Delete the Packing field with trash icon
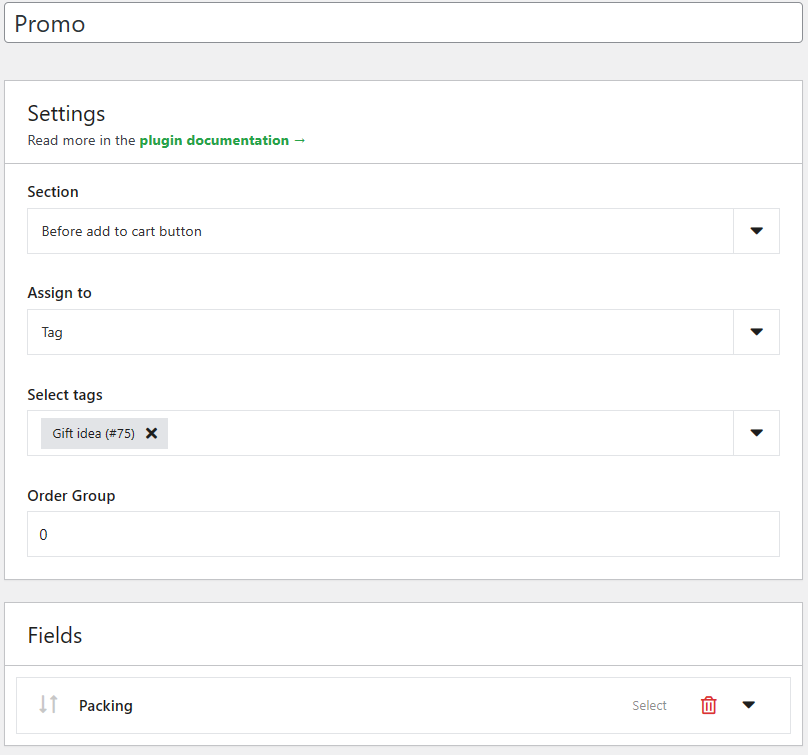This screenshot has height=755, width=808. click(x=709, y=705)
